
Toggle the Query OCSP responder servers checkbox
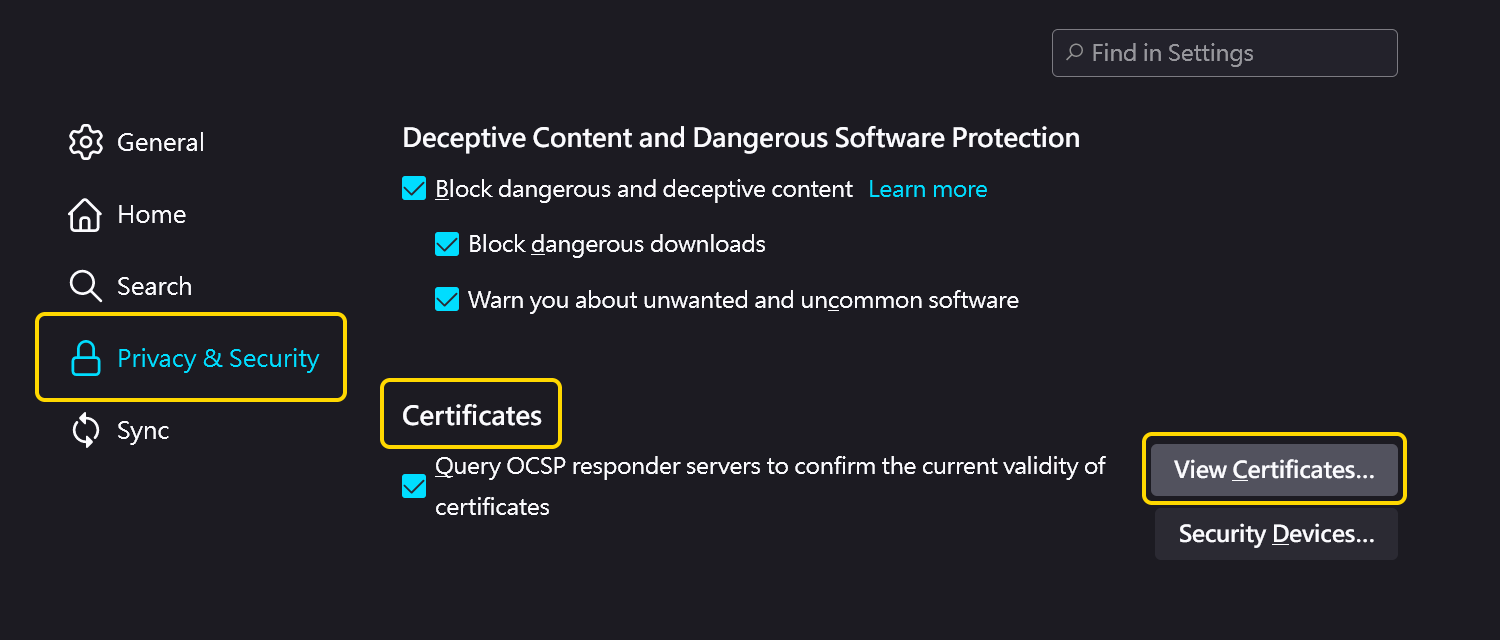click(x=414, y=486)
